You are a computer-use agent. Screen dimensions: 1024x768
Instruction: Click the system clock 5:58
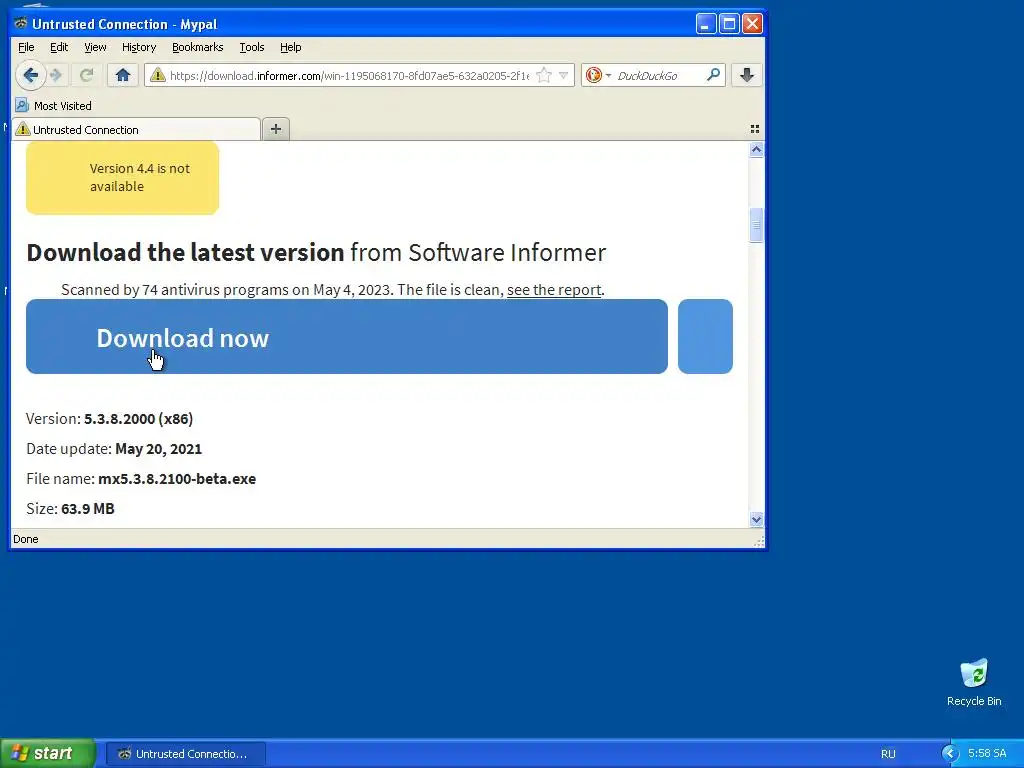[987, 754]
